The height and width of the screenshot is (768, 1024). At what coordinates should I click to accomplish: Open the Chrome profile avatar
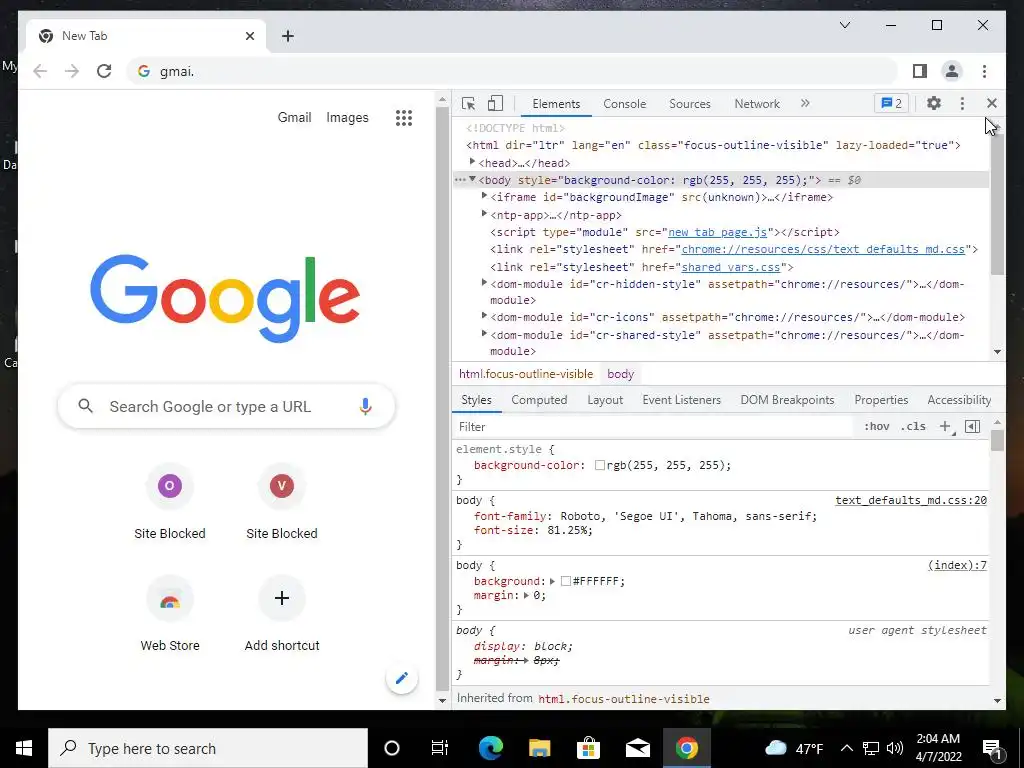tap(952, 71)
